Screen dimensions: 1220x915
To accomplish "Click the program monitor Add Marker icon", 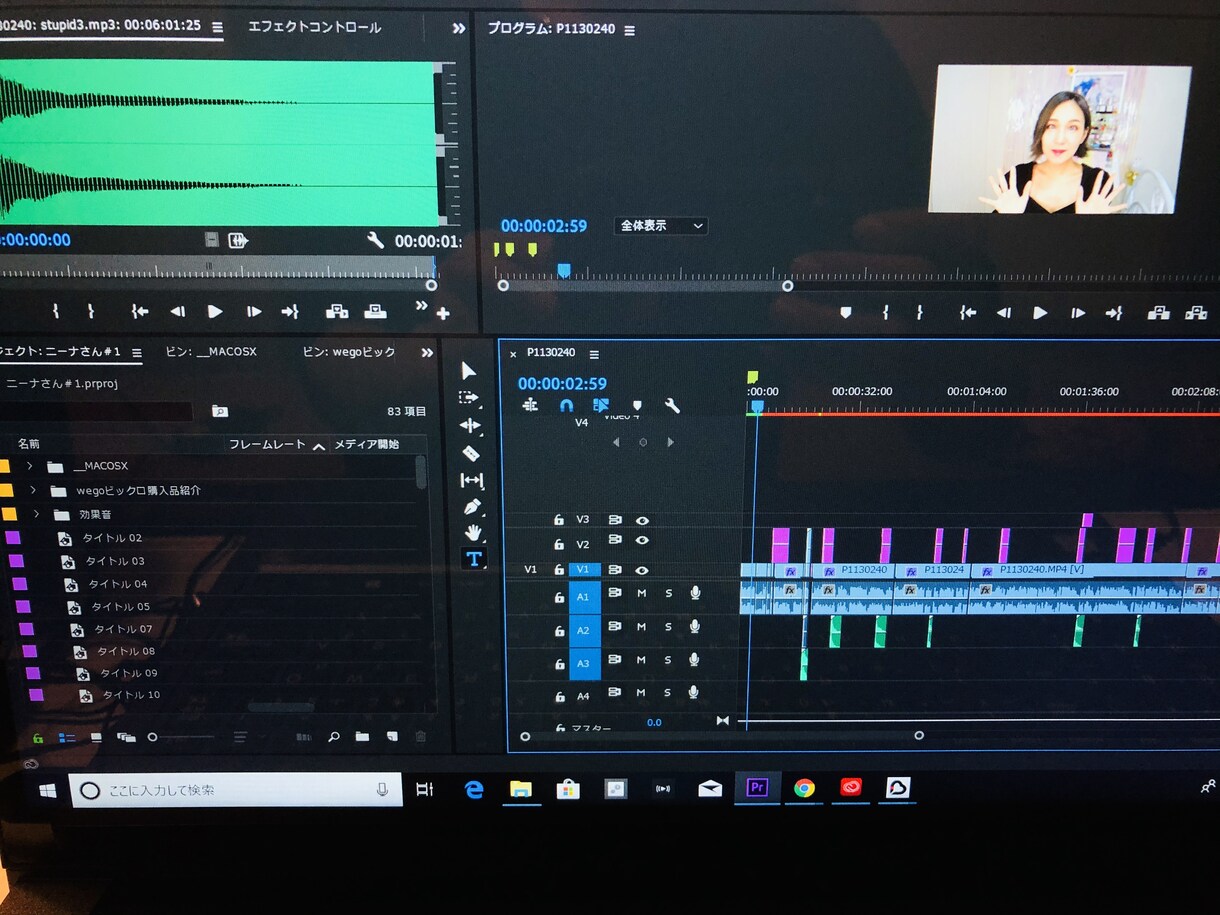I will pyautogui.click(x=846, y=313).
